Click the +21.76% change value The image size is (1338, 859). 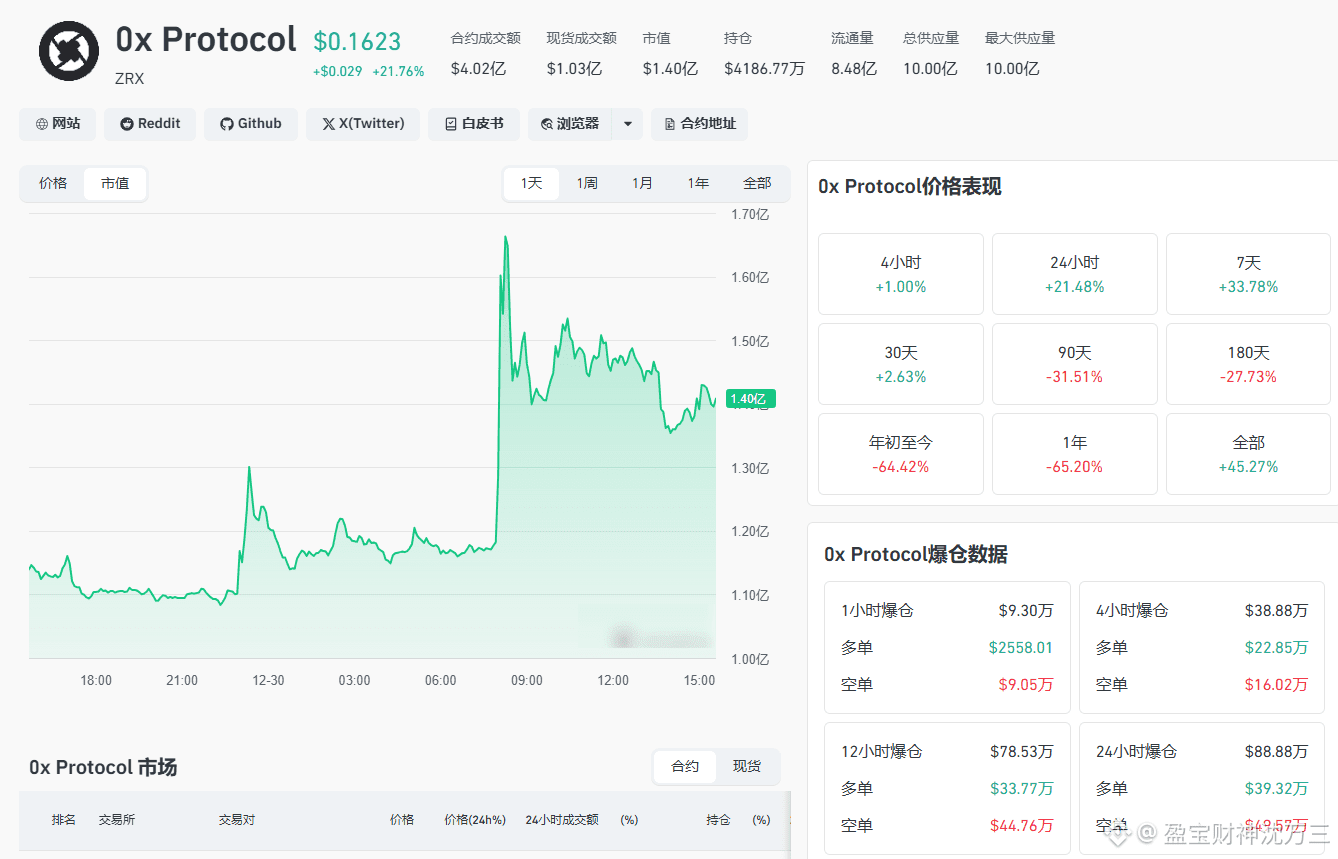coord(398,72)
